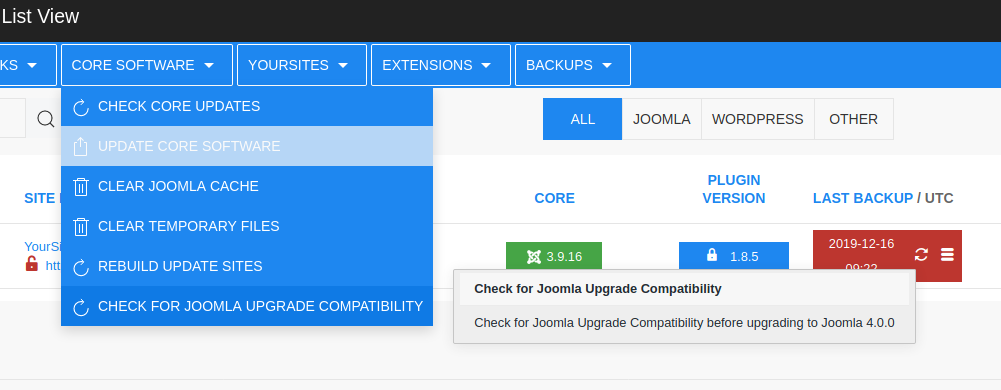Click refresh icon beside Check for Joomla Upgrade
This screenshot has width=1001, height=390.
[x=80, y=307]
